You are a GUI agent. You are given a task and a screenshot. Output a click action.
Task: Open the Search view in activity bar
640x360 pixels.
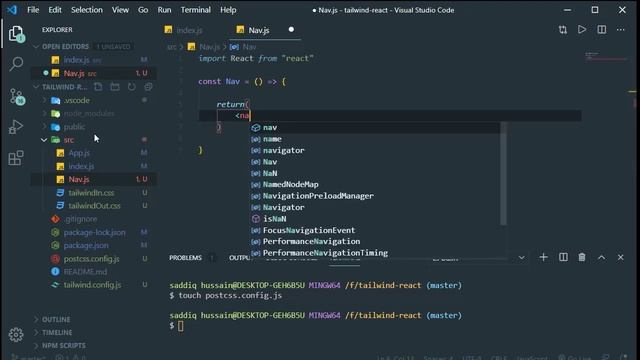click(16, 64)
